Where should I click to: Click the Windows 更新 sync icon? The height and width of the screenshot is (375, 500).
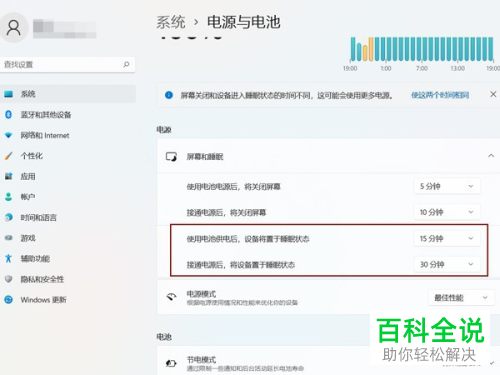point(8,300)
